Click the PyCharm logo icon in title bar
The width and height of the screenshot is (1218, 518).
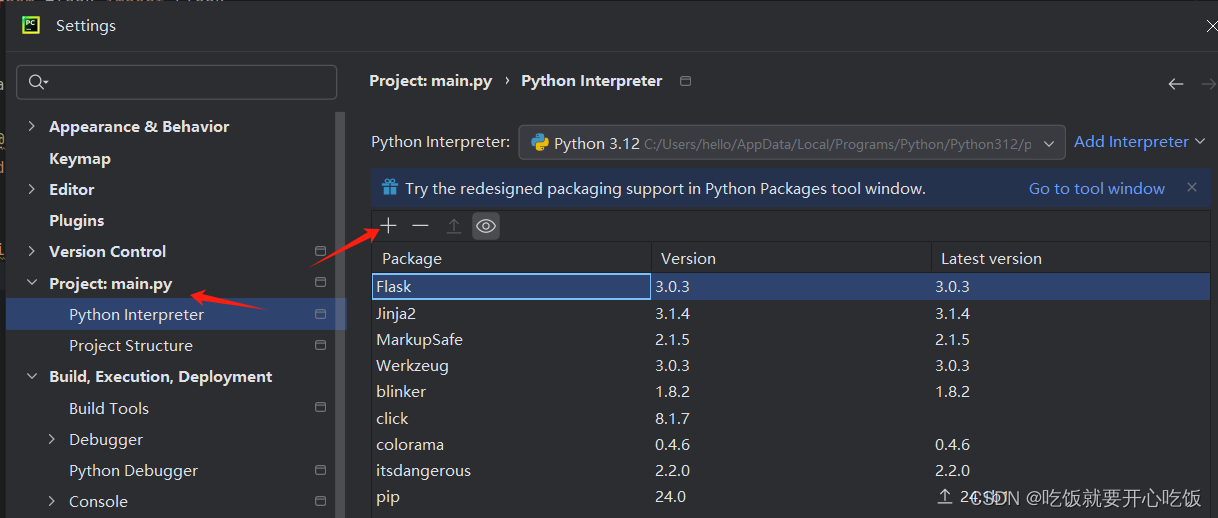(x=31, y=25)
